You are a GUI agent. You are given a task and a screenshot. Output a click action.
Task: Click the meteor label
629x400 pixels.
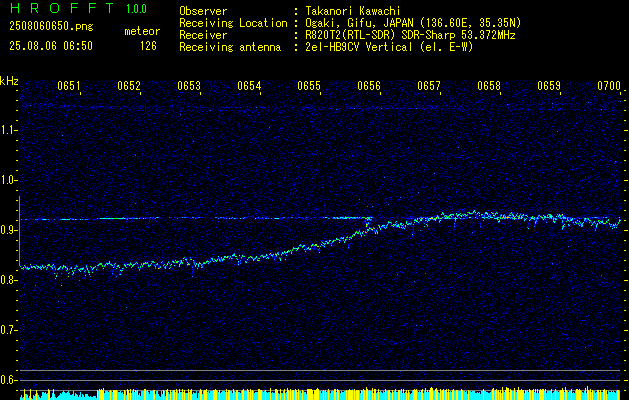(142, 31)
